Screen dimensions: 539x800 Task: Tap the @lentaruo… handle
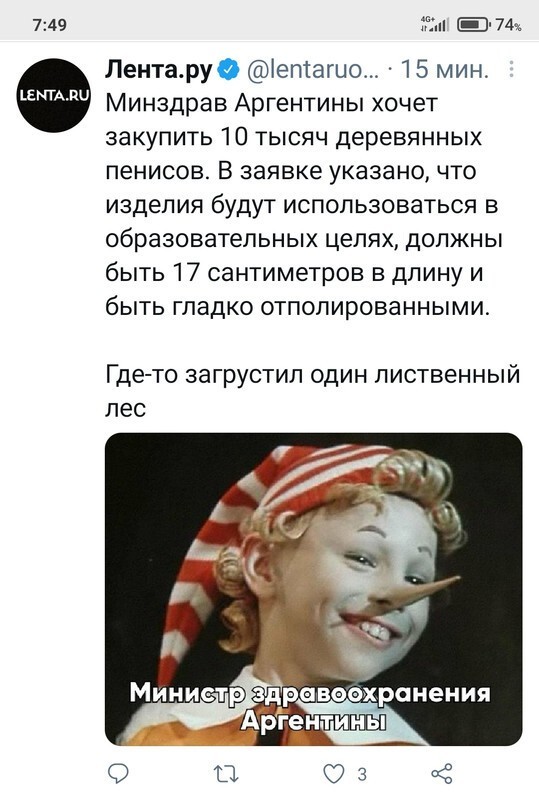313,70
